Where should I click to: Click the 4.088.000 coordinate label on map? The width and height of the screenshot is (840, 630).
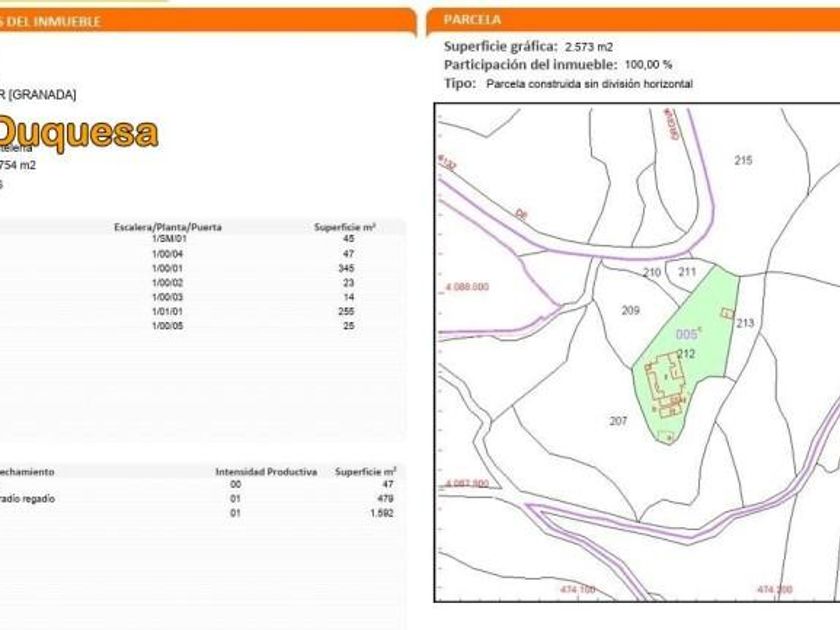(465, 287)
